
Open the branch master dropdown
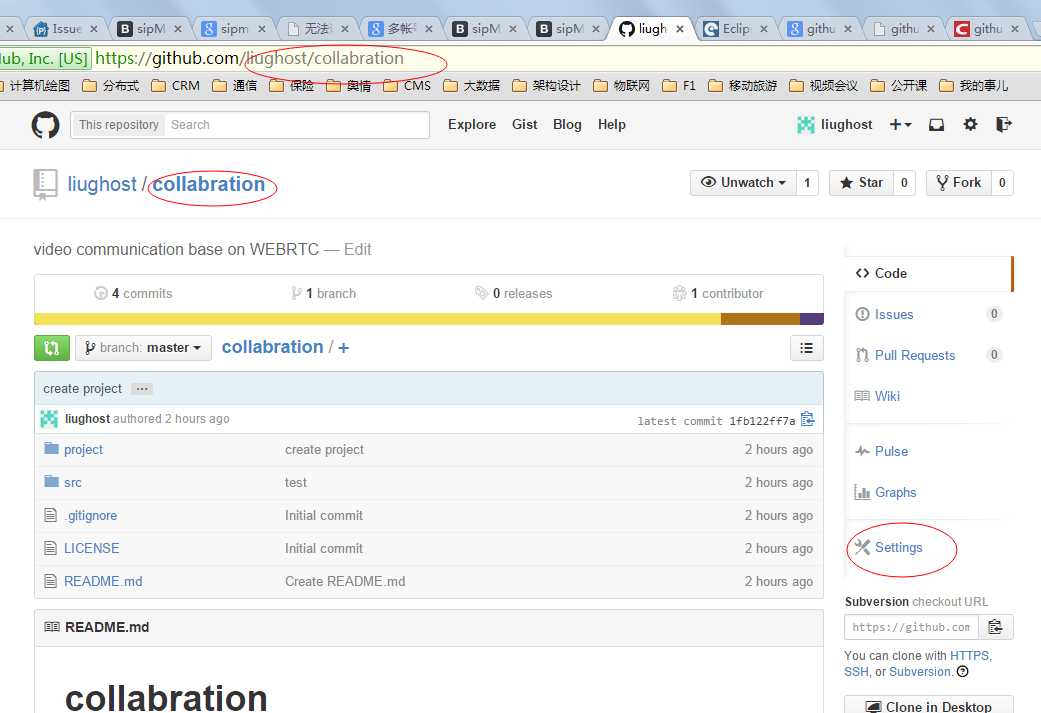(x=143, y=348)
